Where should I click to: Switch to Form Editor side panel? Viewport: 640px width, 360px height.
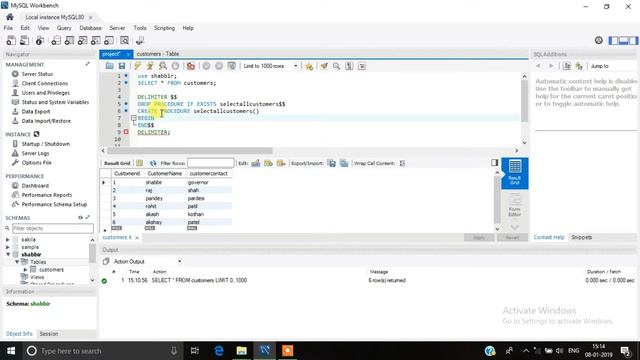tap(515, 205)
